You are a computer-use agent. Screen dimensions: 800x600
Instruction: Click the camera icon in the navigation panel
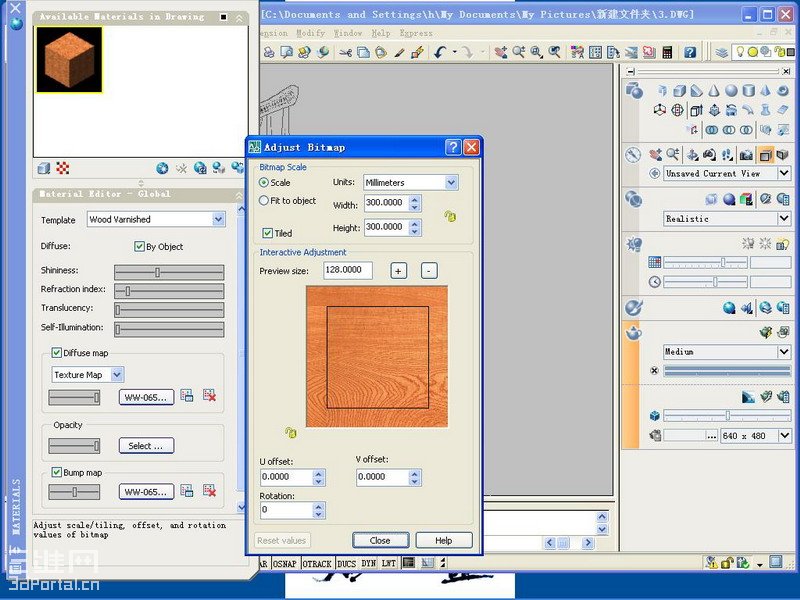pyautogui.click(x=746, y=155)
